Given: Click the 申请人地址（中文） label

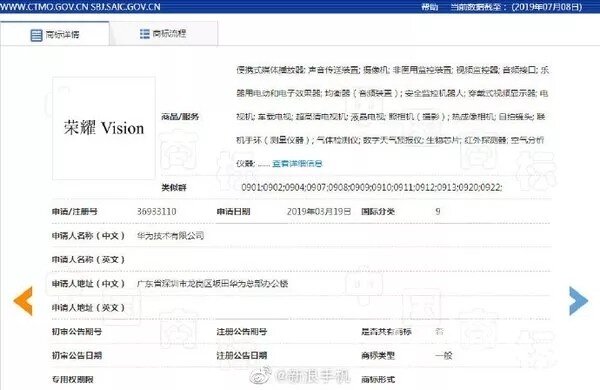Looking at the screenshot, I should [x=88, y=284].
